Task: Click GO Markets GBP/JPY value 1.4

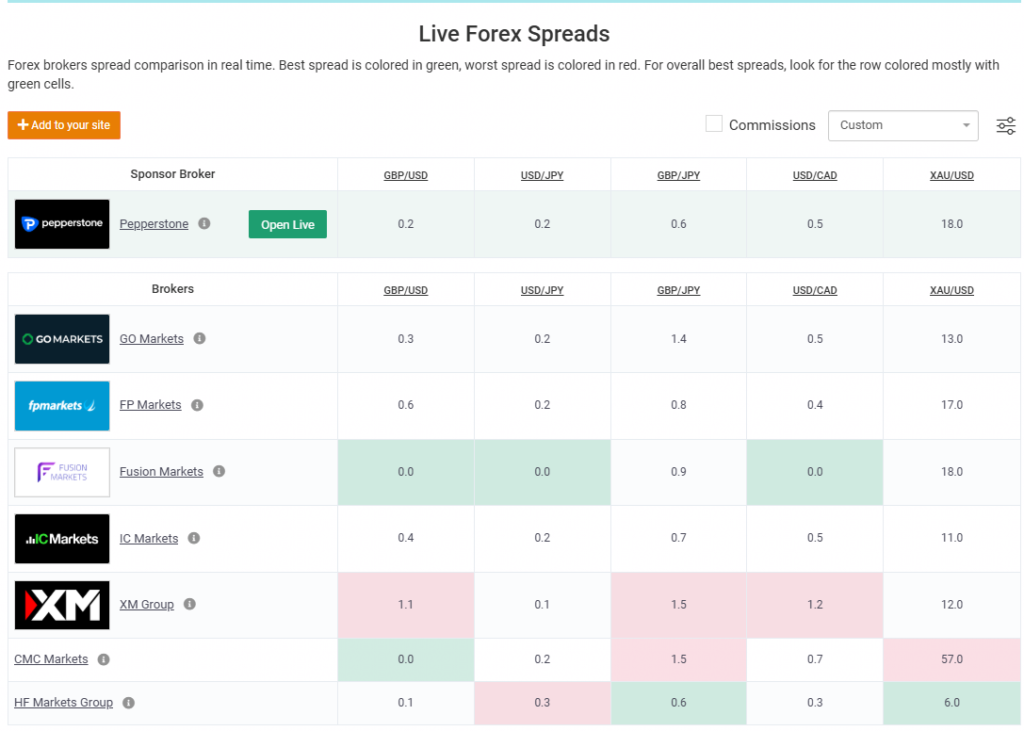Action: tap(679, 339)
